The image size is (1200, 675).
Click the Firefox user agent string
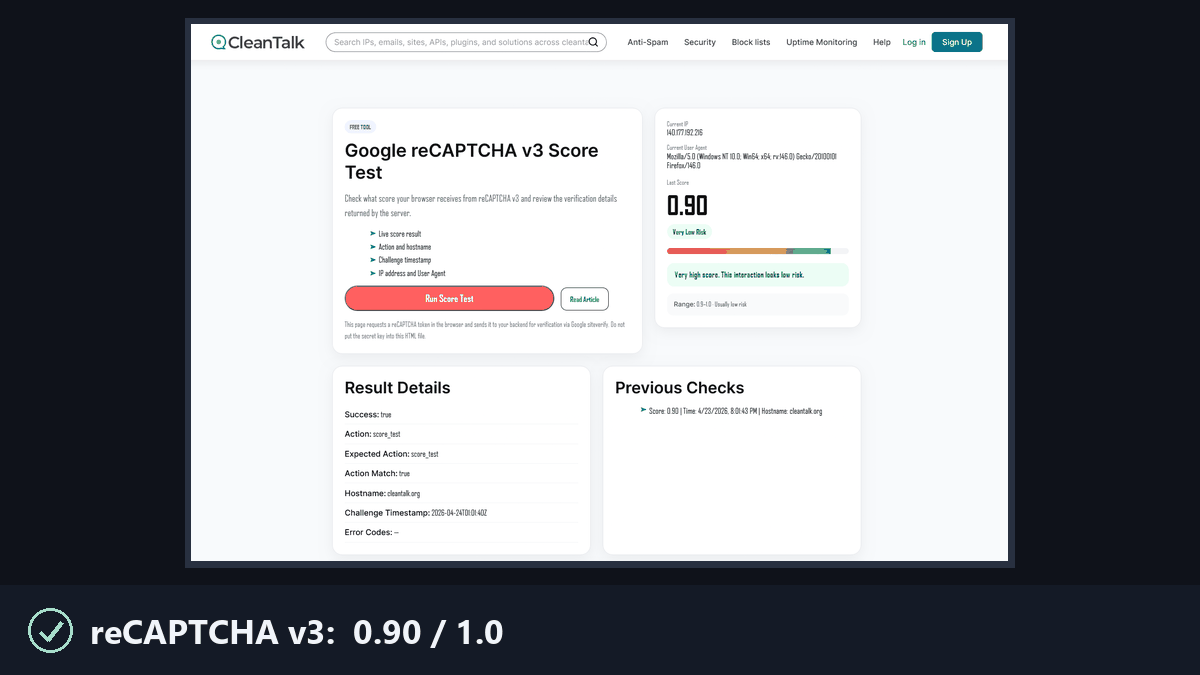tap(751, 161)
